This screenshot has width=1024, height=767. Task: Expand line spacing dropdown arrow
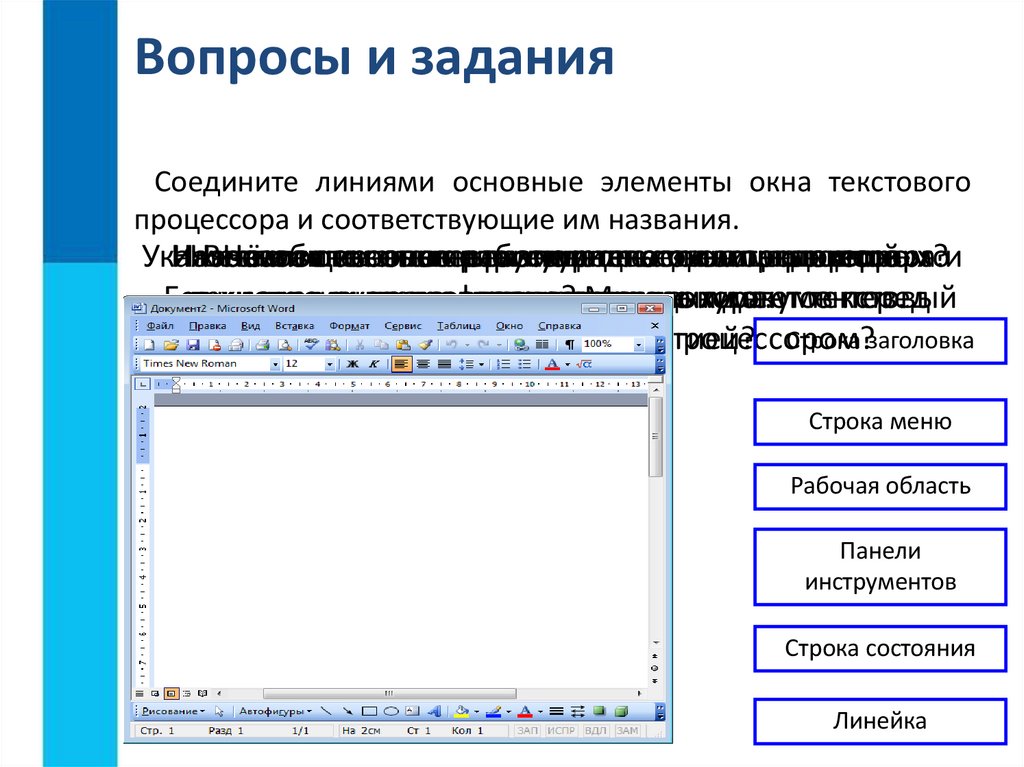[482, 364]
